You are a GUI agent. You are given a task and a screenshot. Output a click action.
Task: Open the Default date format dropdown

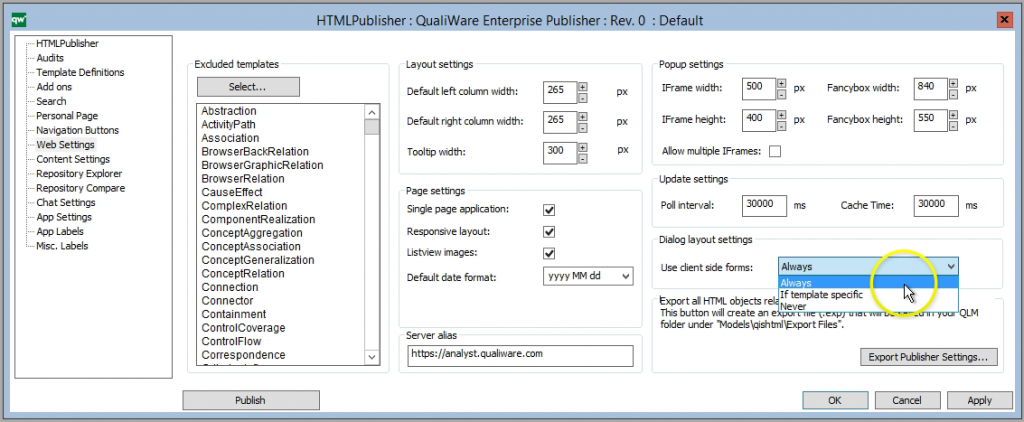[588, 276]
